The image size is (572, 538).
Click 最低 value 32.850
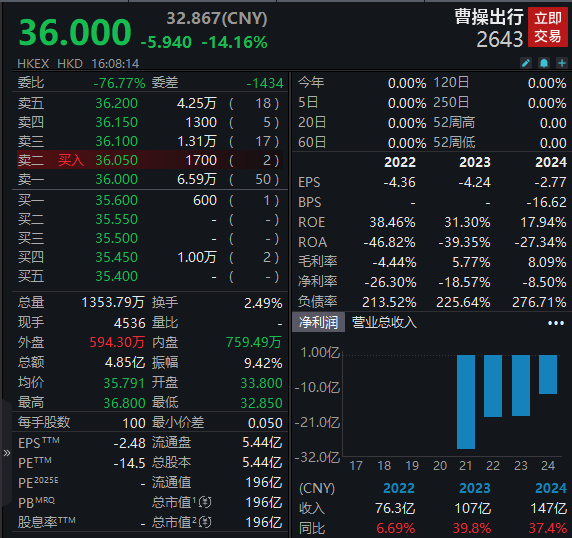click(x=261, y=403)
